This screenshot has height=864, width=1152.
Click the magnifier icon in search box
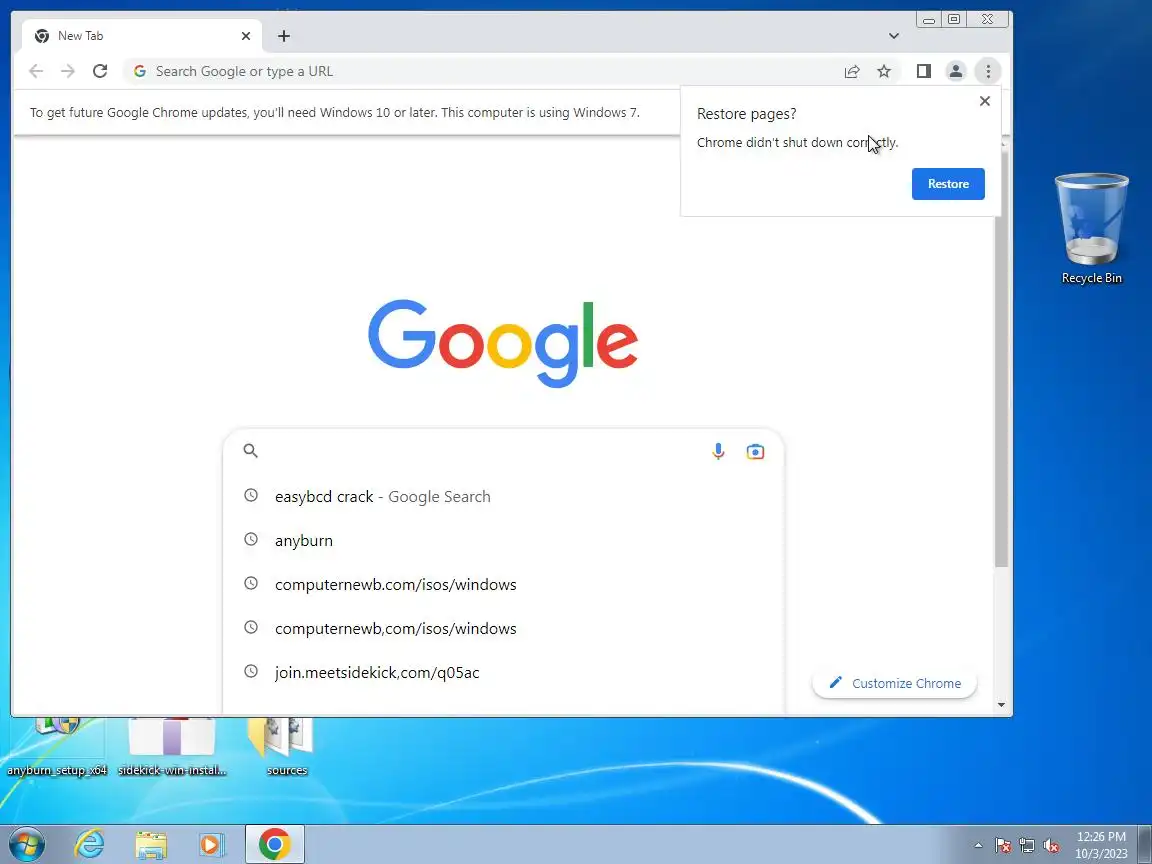coord(251,451)
